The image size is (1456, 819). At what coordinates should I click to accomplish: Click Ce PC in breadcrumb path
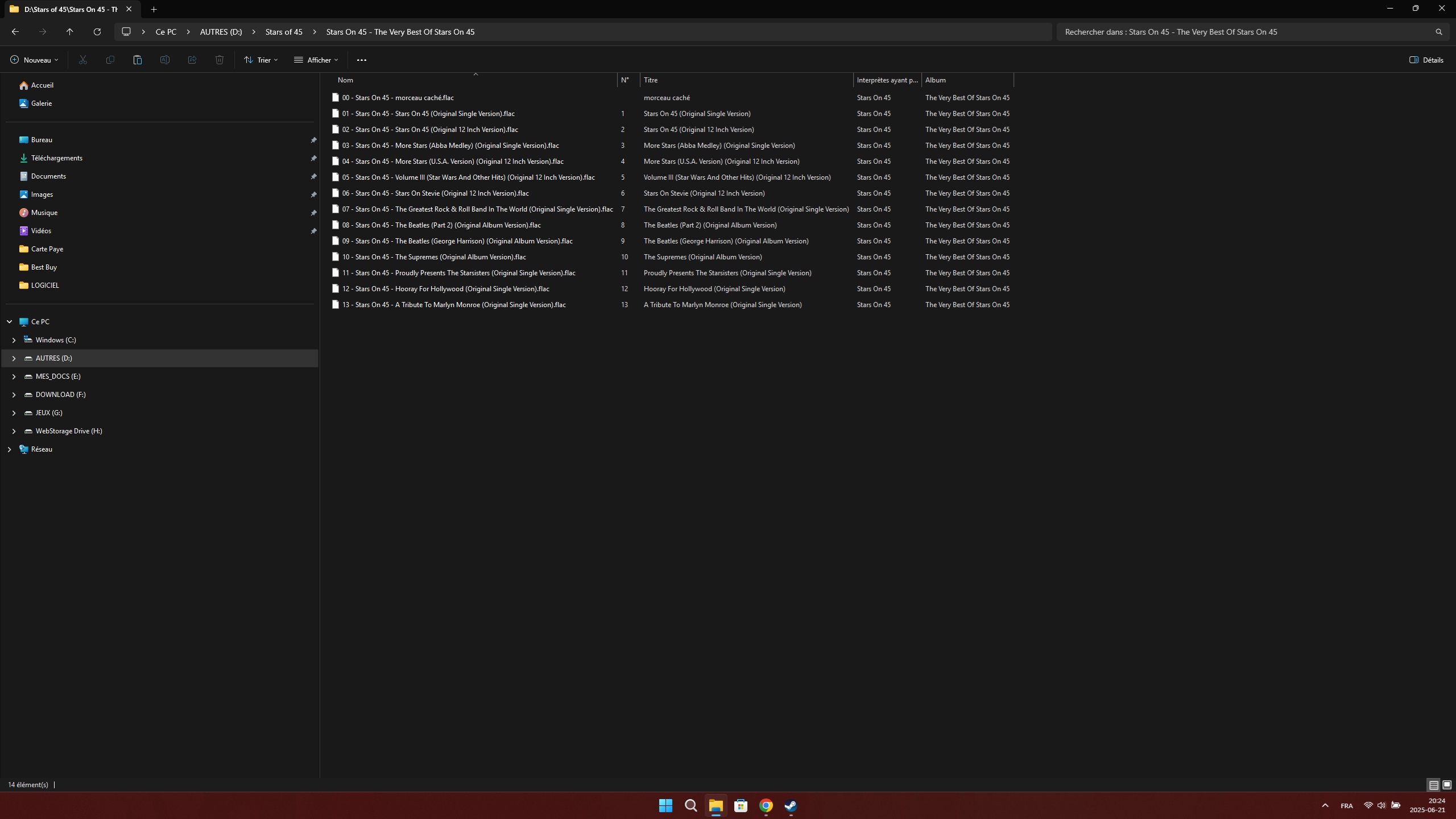click(x=166, y=32)
